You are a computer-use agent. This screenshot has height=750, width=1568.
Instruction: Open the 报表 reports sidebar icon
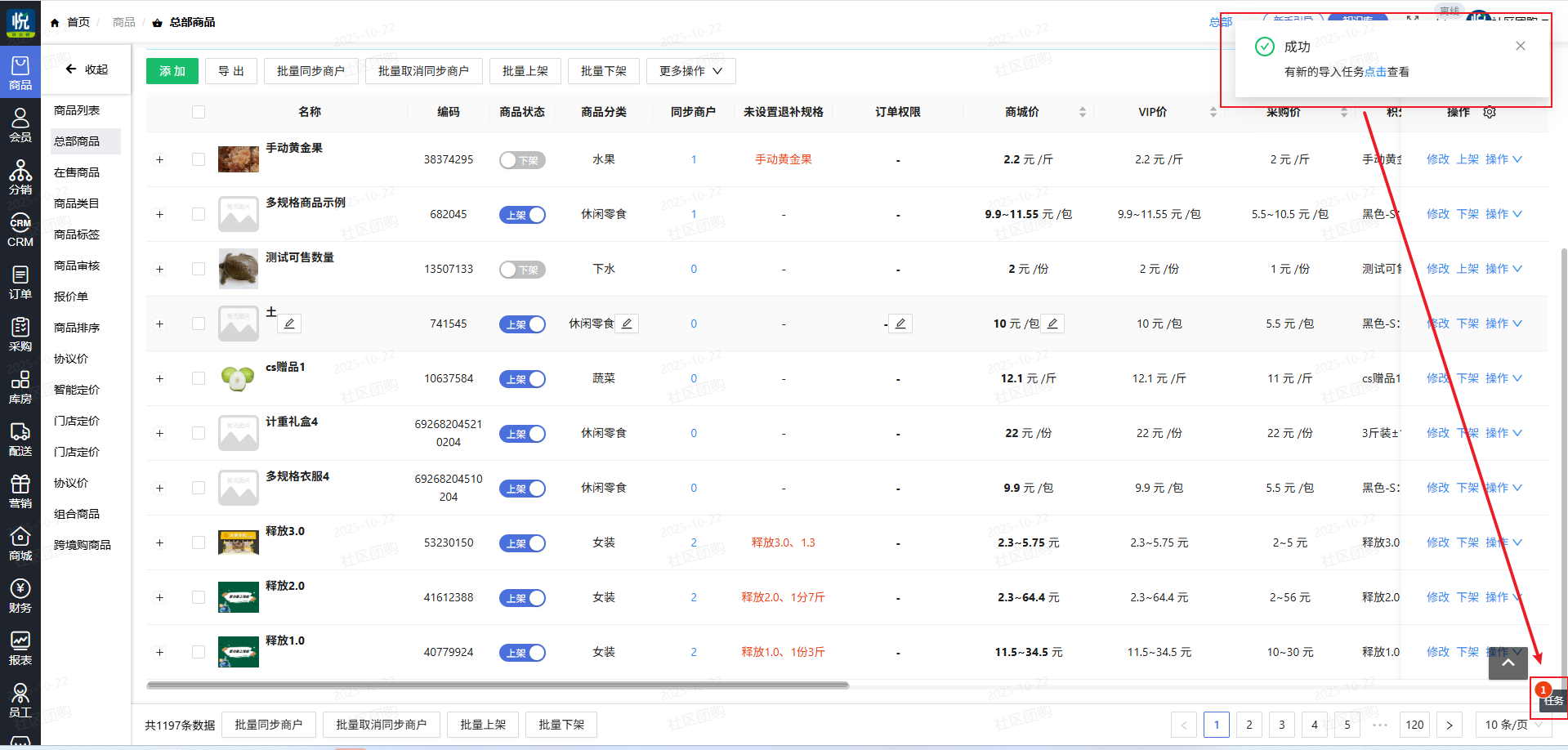pyautogui.click(x=20, y=648)
